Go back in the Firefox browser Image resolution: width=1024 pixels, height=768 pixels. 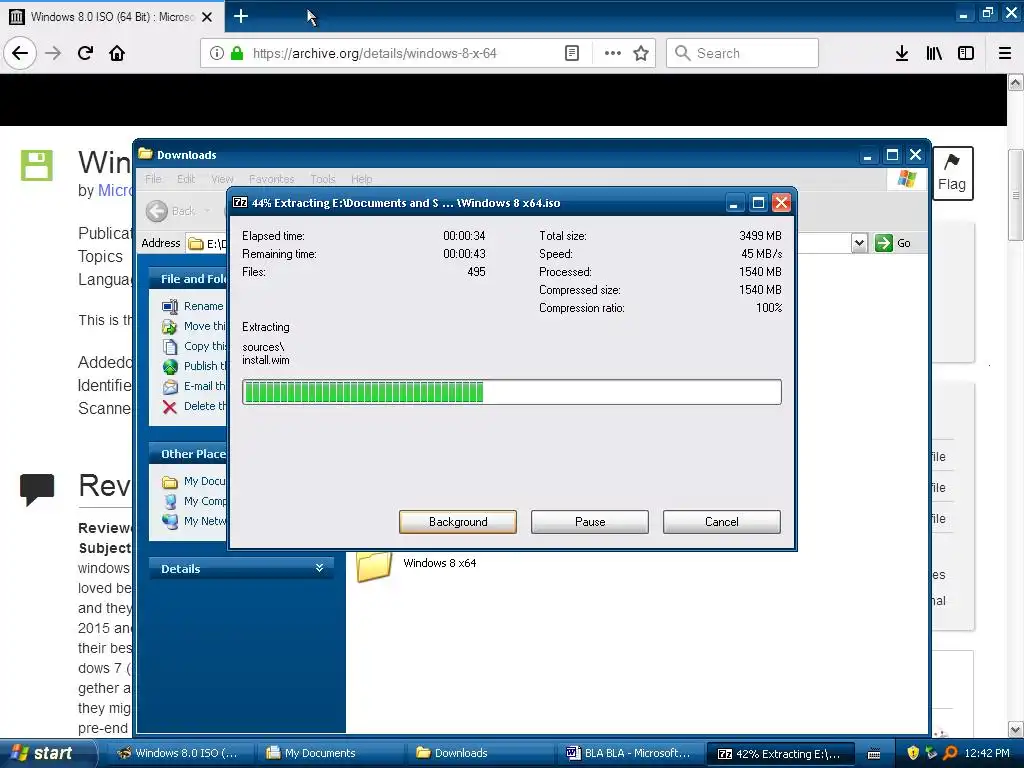pyautogui.click(x=20, y=53)
